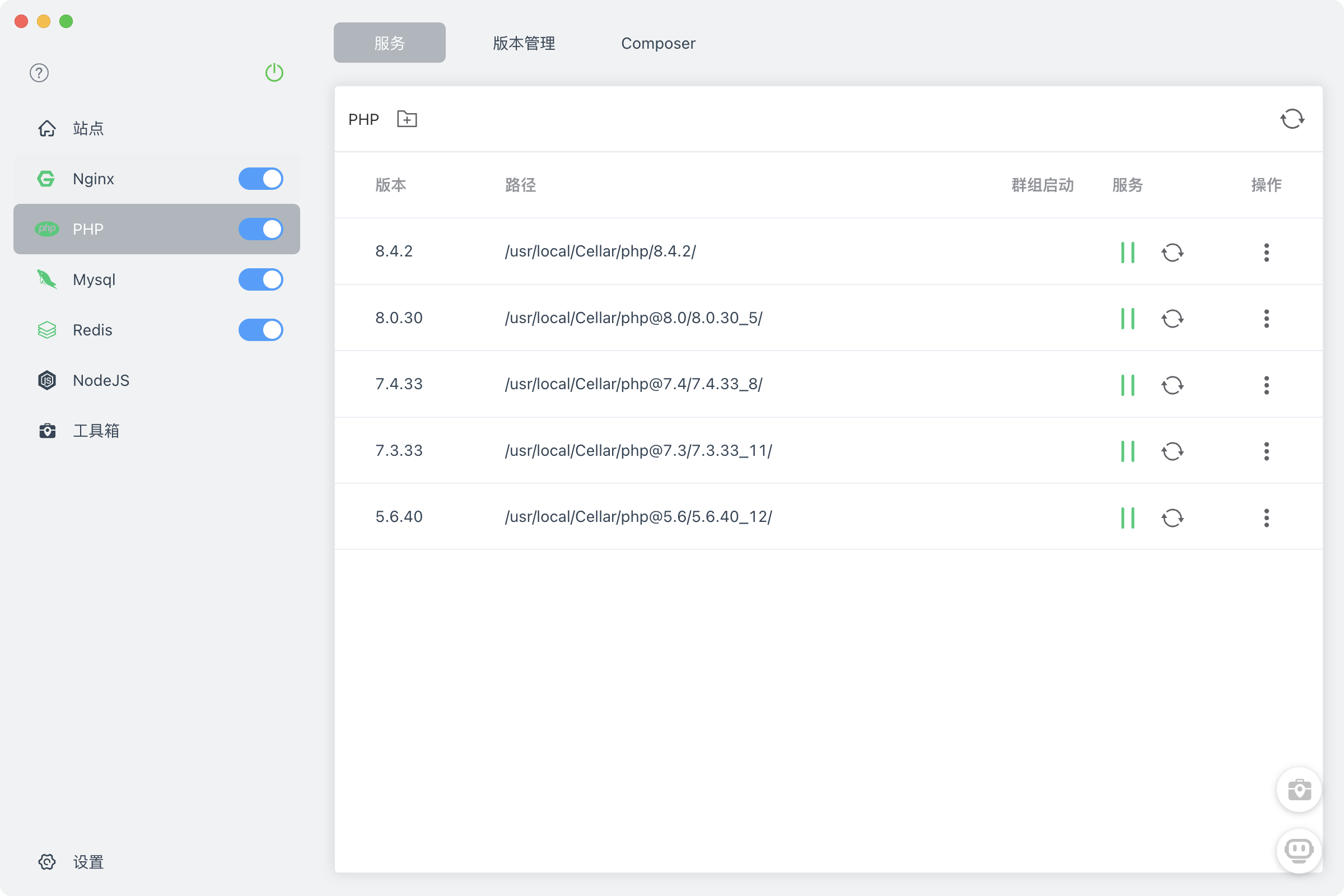The height and width of the screenshot is (896, 1344).
Task: Restart PHP 8.0.30 service
Action: [x=1173, y=318]
